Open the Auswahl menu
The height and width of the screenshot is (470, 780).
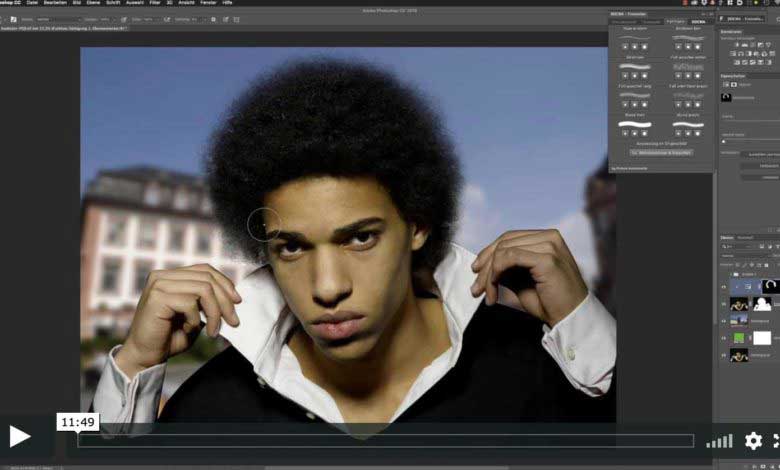[x=135, y=2]
